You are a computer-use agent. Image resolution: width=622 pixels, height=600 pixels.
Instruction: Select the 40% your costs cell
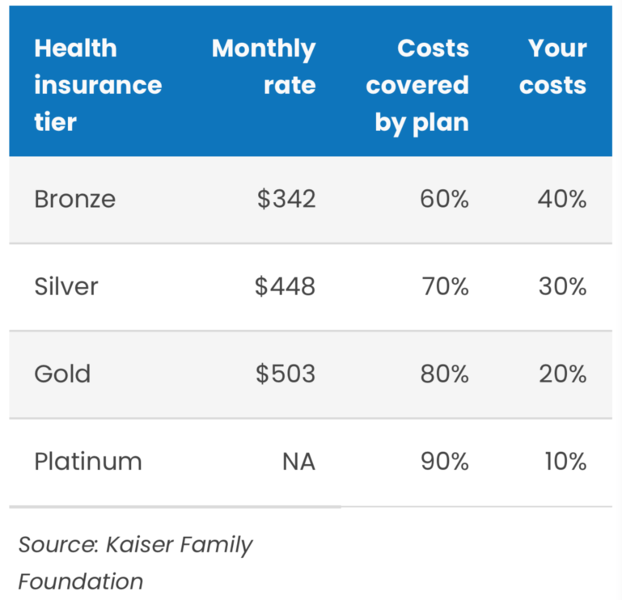[561, 199]
